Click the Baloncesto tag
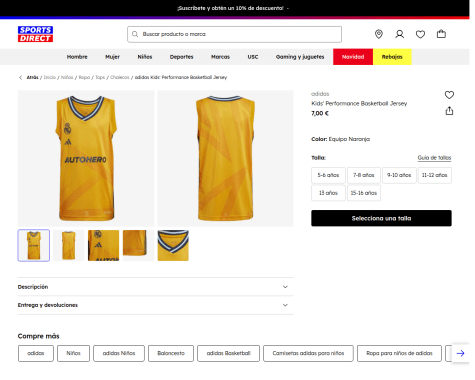Screen dimensions: 475x380 [171, 353]
